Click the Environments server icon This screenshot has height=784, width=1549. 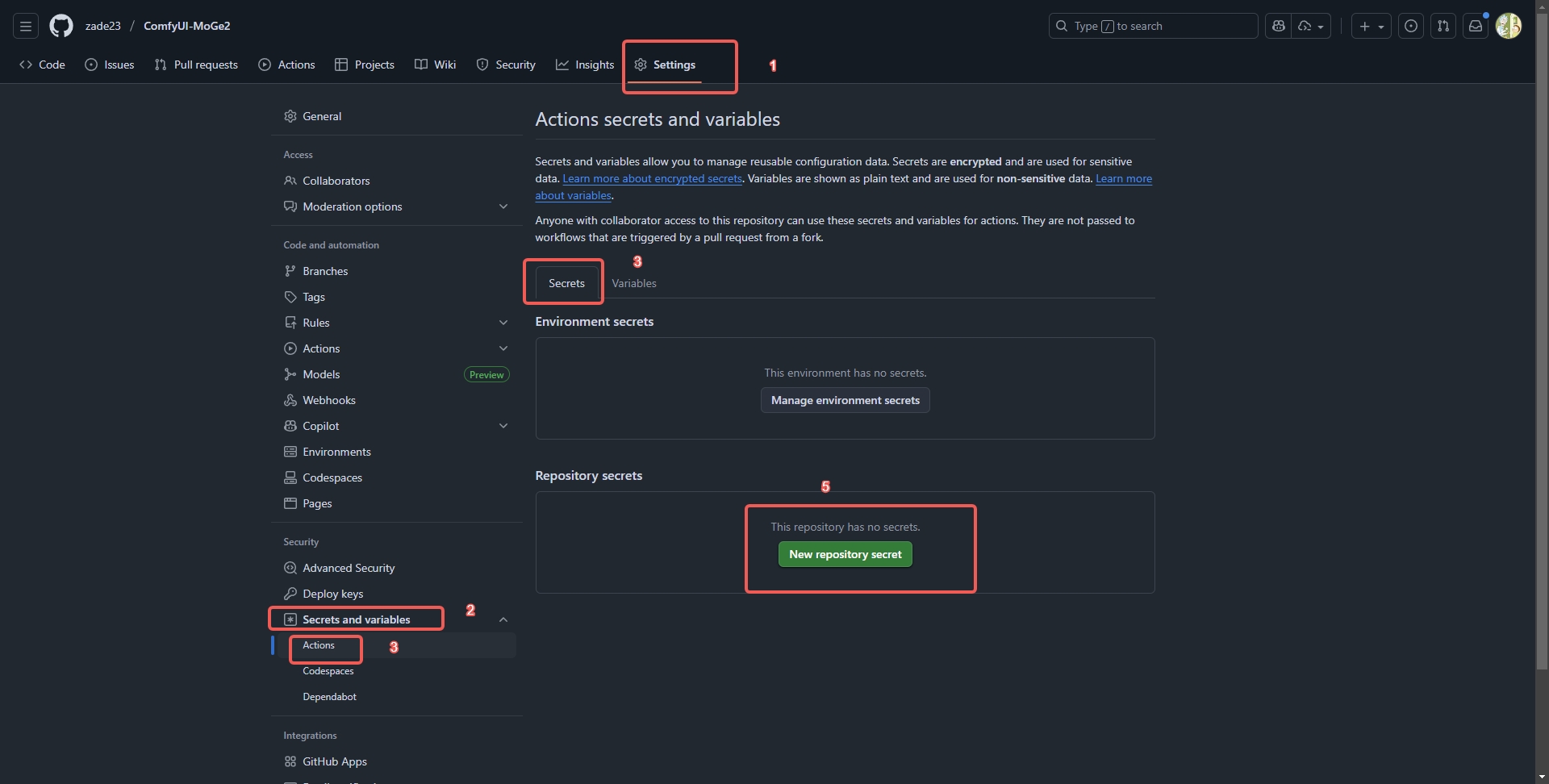(290, 452)
